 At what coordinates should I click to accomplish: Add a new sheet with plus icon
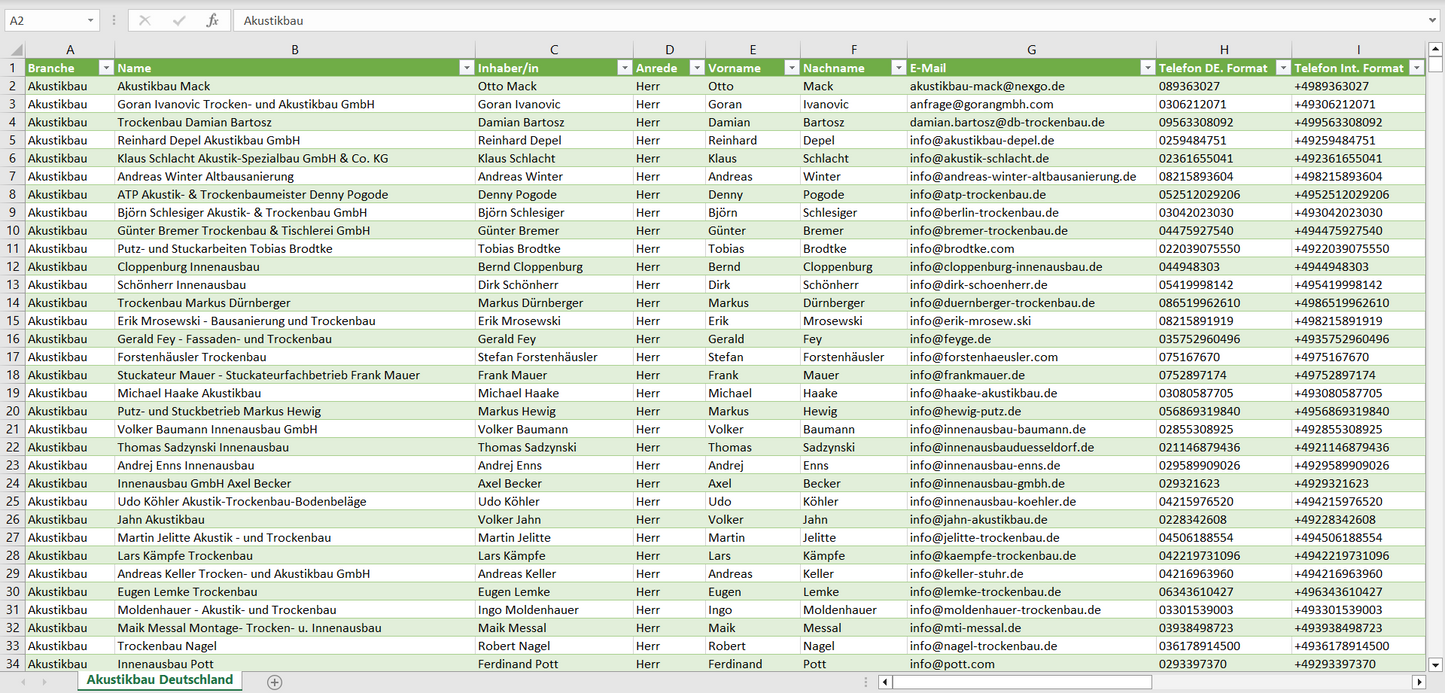[x=275, y=682]
